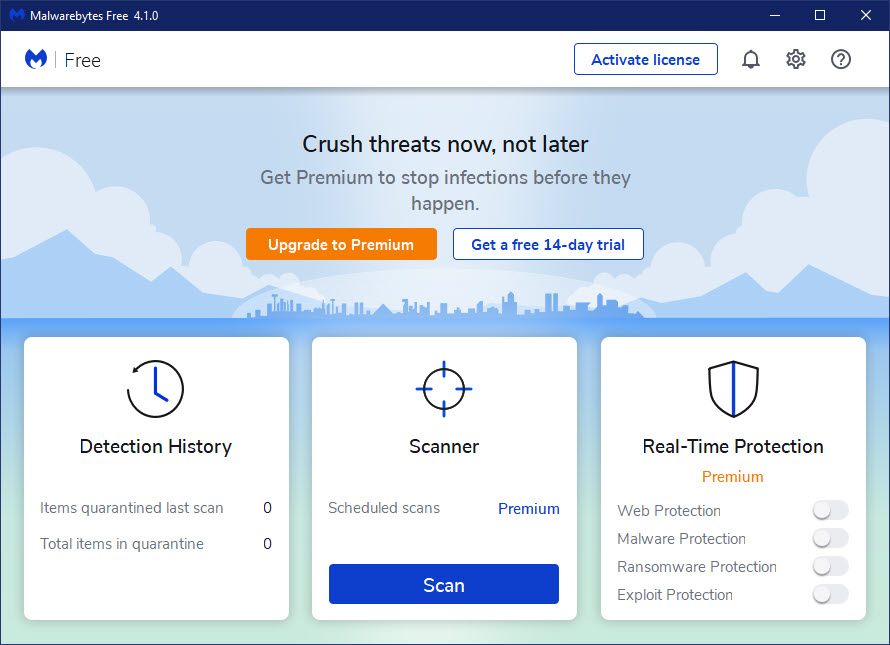Start a scan with the Scan button
The image size is (890, 645).
[x=444, y=585]
